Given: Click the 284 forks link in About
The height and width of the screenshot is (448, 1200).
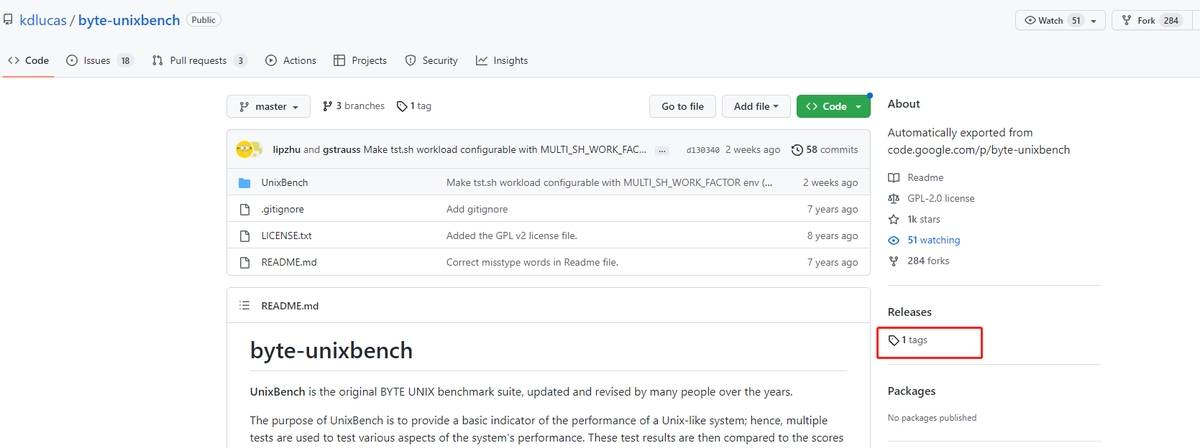Looking at the screenshot, I should tap(919, 261).
